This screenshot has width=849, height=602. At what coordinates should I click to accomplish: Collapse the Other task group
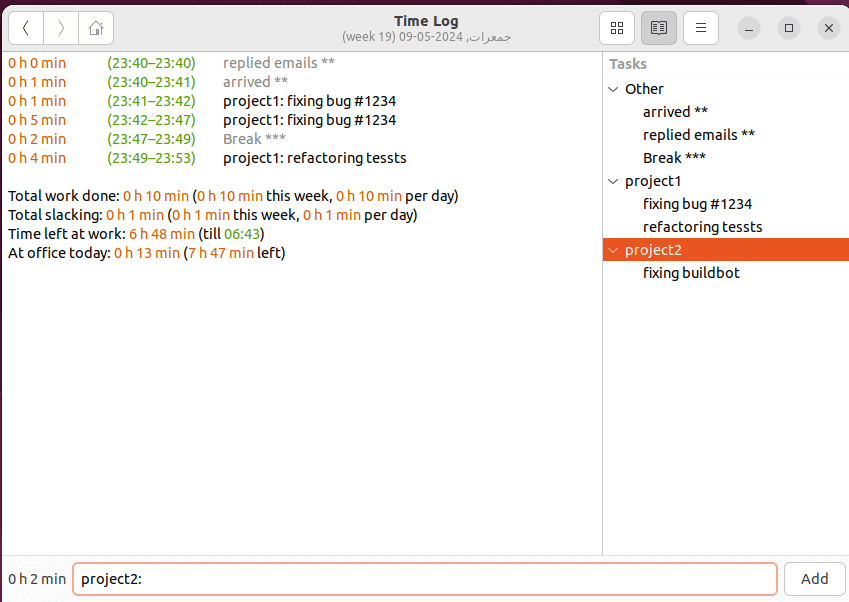pyautogui.click(x=613, y=89)
